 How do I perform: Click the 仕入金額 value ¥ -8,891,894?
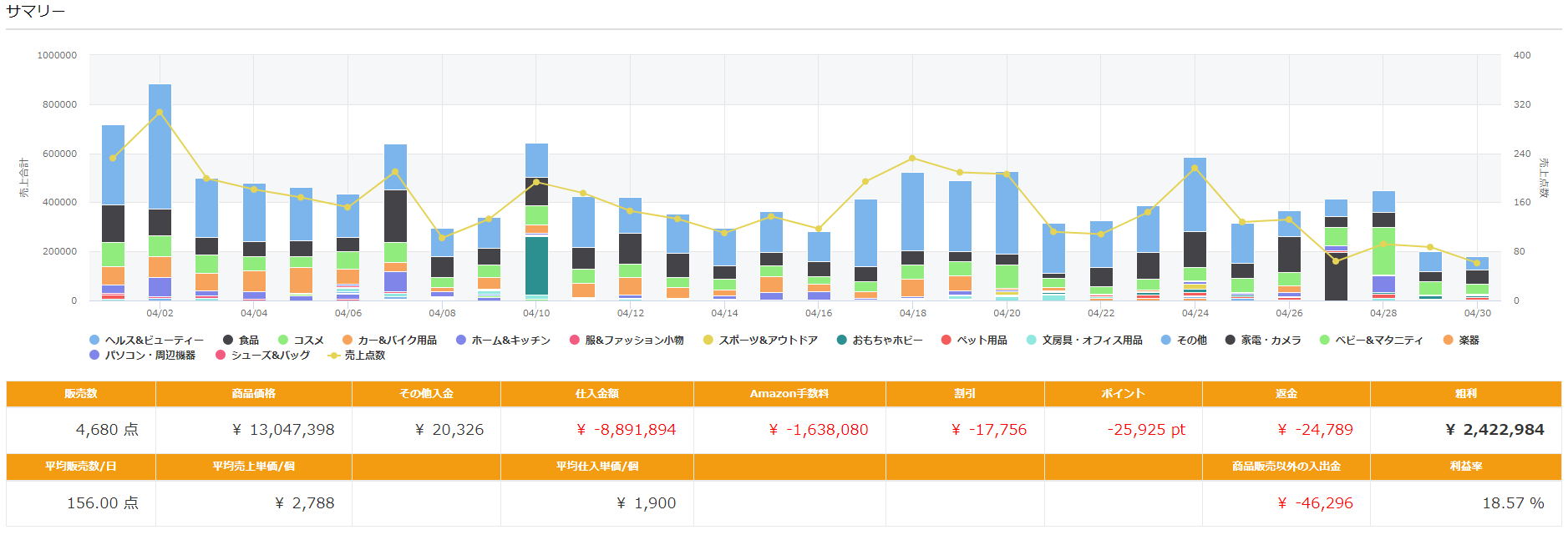click(626, 430)
